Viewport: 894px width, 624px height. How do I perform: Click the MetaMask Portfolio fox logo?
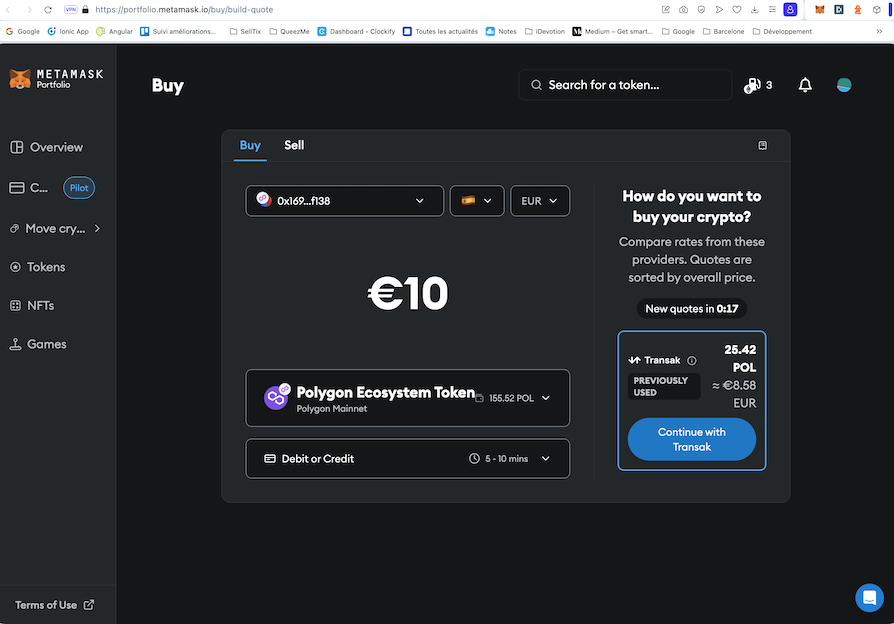pos(20,79)
